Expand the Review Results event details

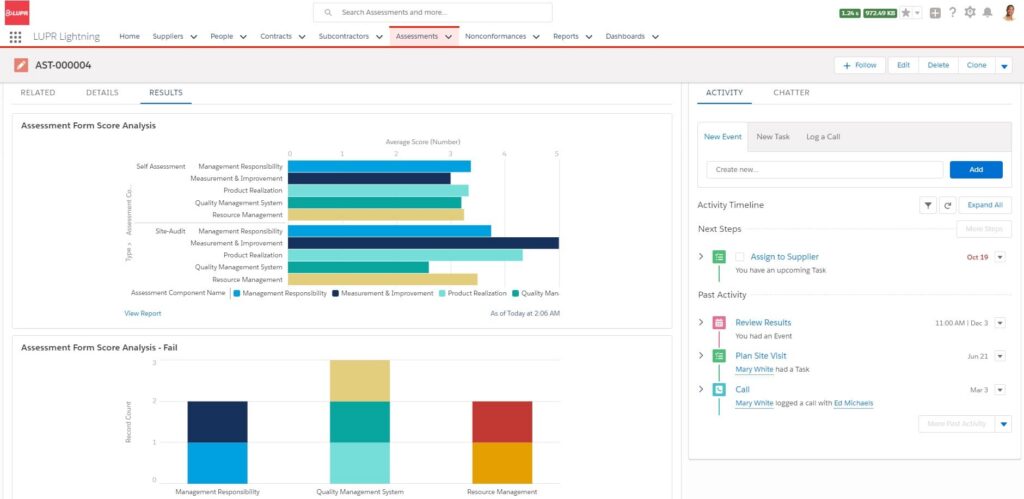pyautogui.click(x=701, y=323)
